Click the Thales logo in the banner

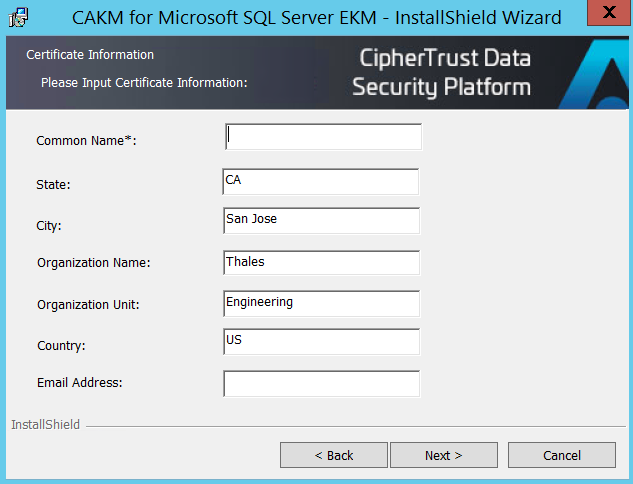tap(598, 76)
